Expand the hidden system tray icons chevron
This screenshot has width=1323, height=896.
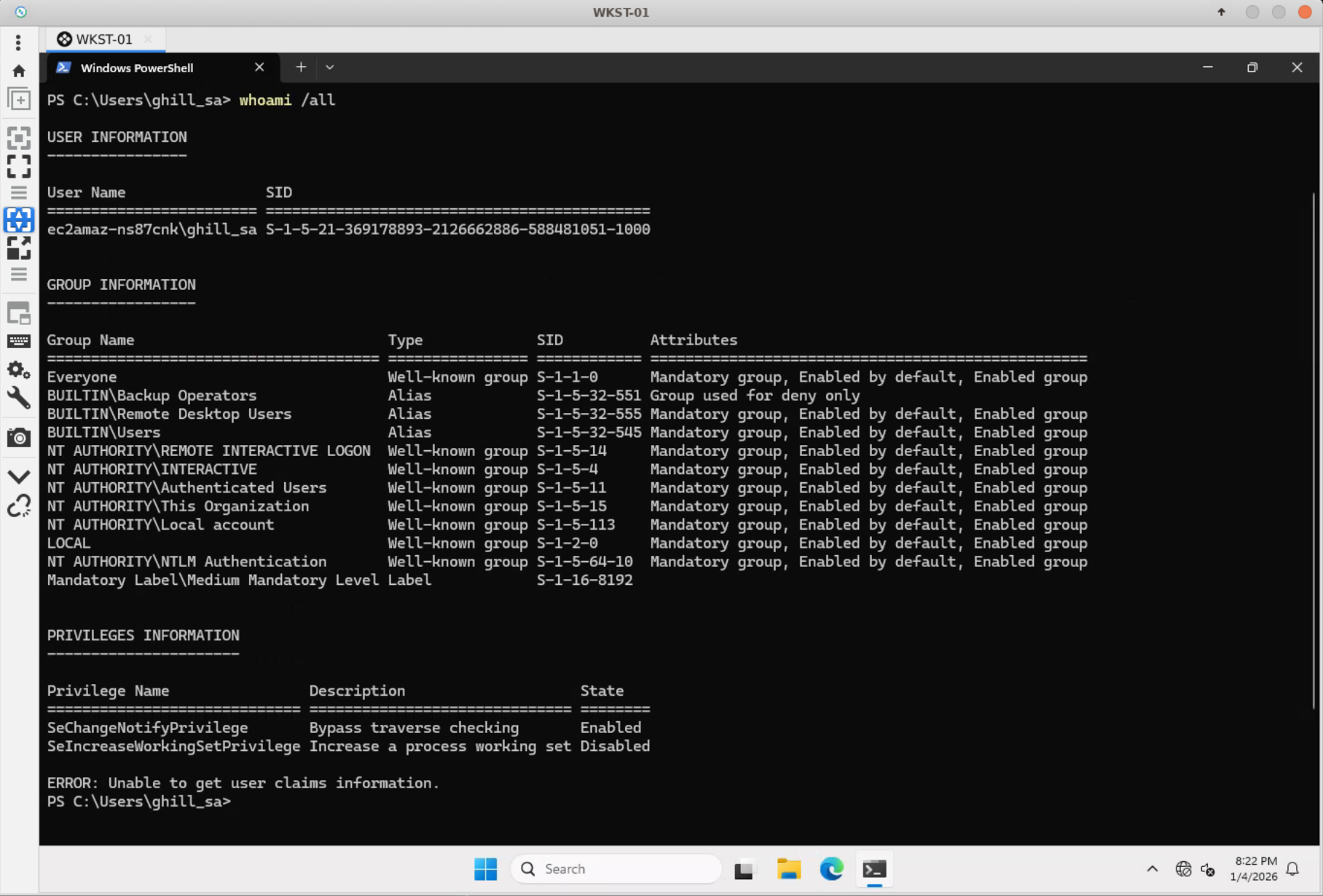click(1152, 869)
